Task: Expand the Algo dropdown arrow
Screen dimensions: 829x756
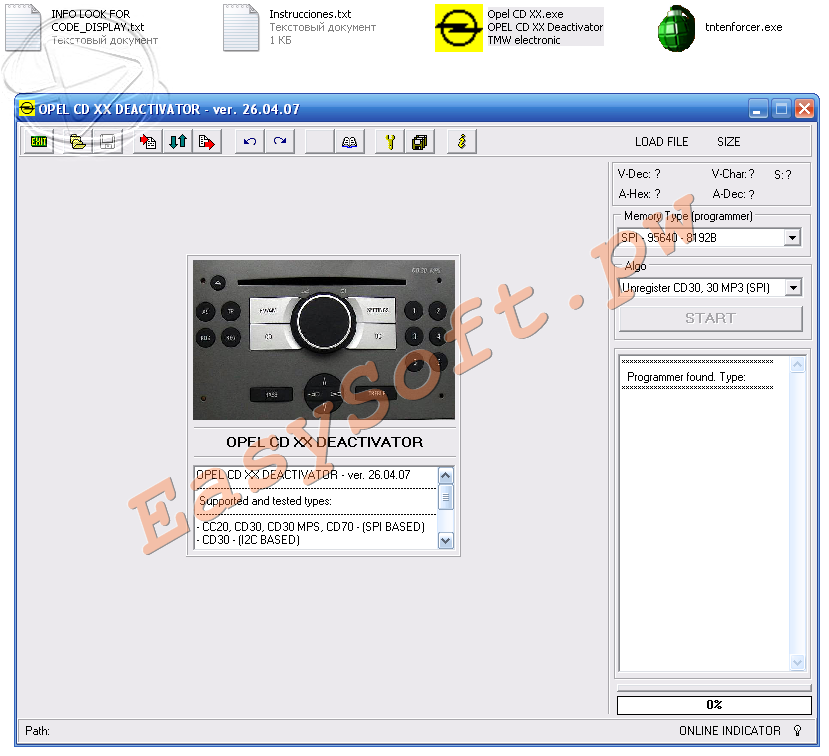Action: point(793,288)
